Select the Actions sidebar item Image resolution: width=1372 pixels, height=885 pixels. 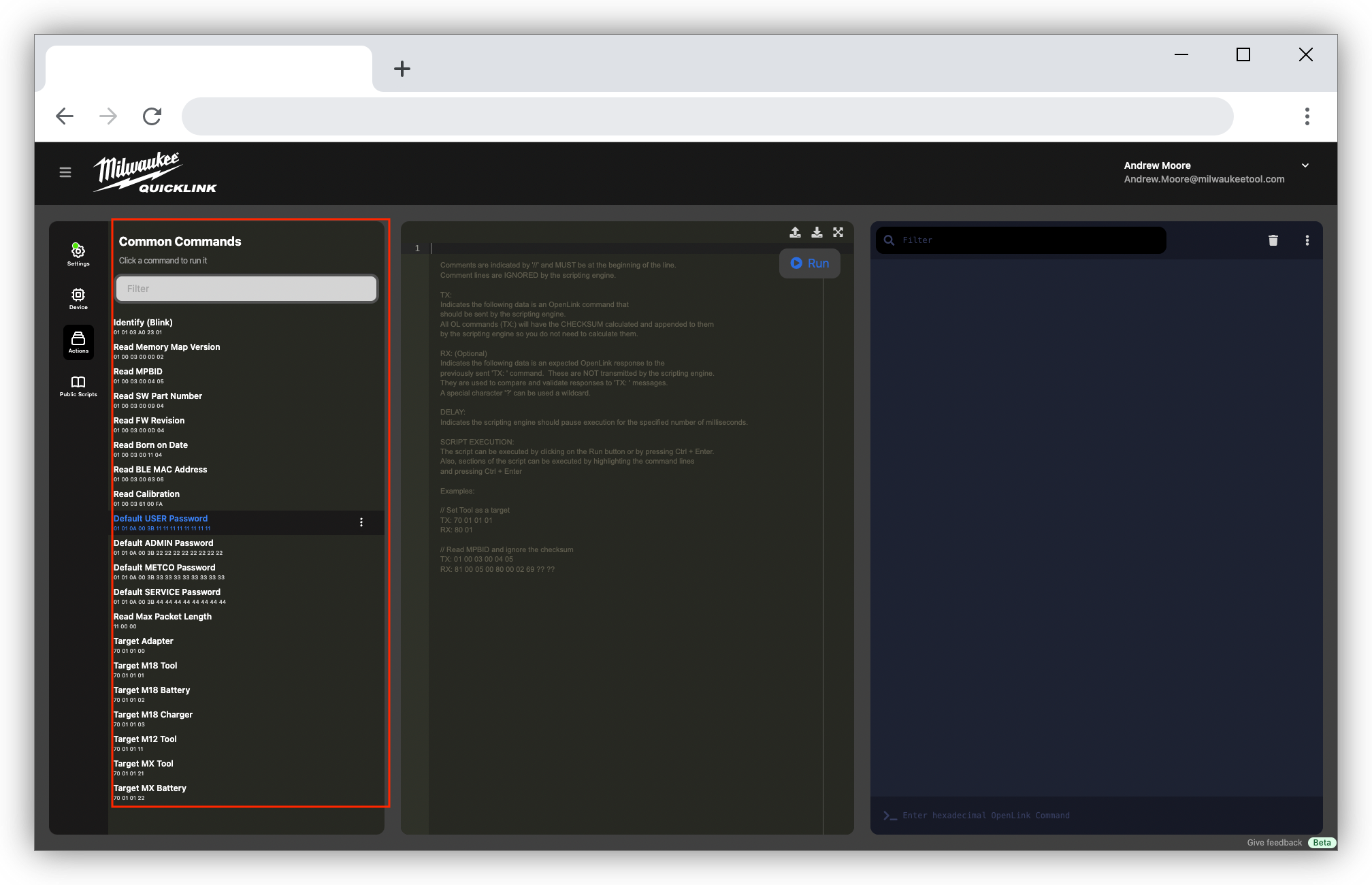coord(78,342)
